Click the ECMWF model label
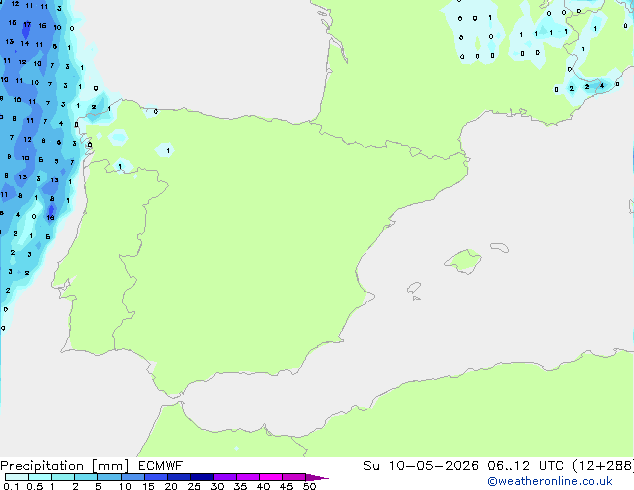The height and width of the screenshot is (490, 634). tap(161, 466)
